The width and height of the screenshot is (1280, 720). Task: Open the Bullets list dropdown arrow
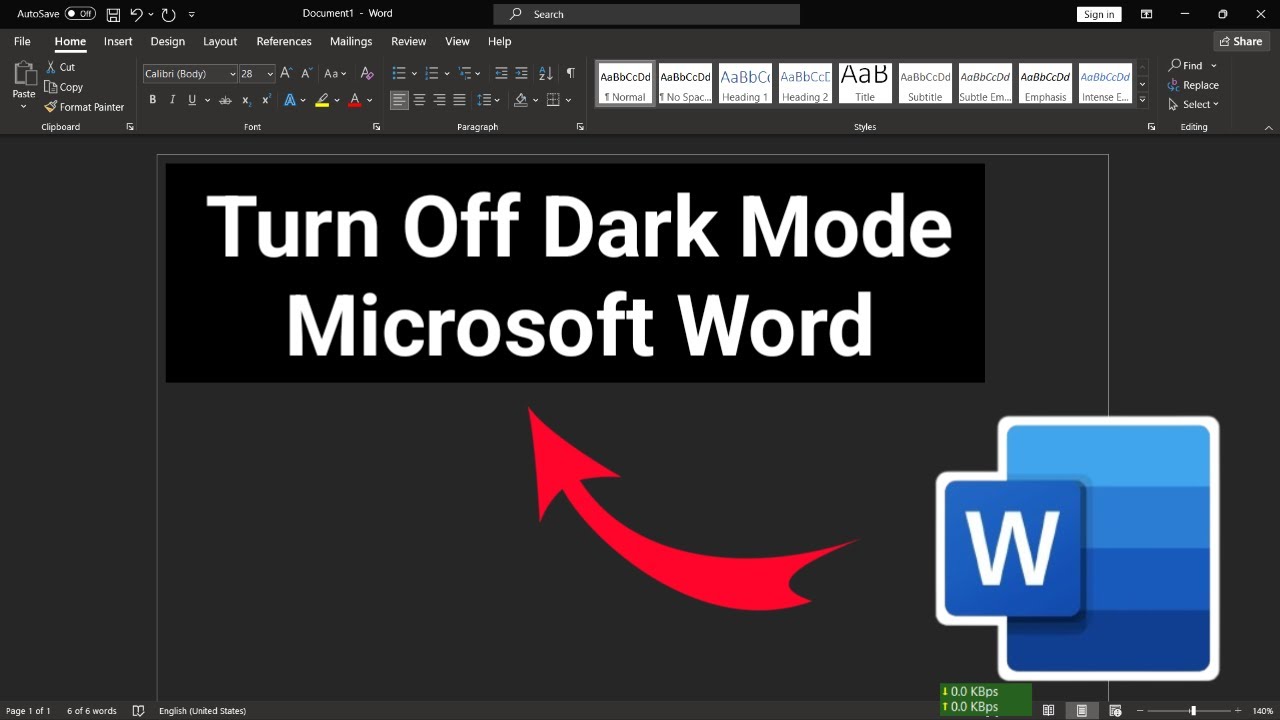(x=412, y=73)
